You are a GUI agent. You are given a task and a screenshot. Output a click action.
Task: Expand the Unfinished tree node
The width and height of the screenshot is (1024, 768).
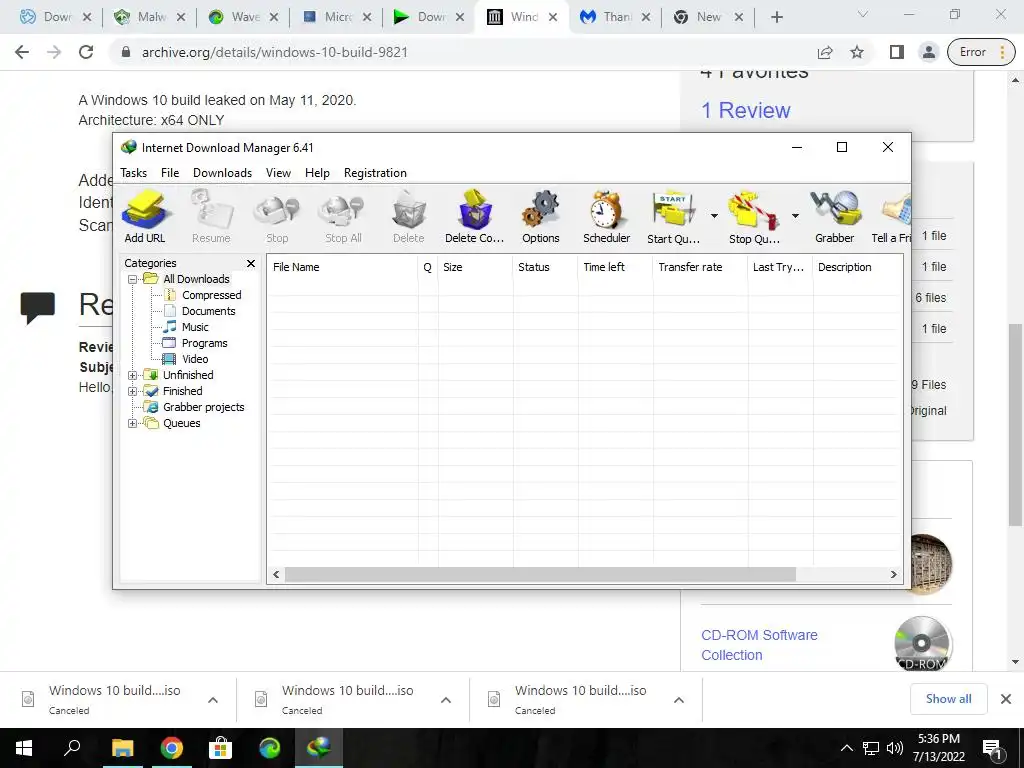tap(133, 376)
